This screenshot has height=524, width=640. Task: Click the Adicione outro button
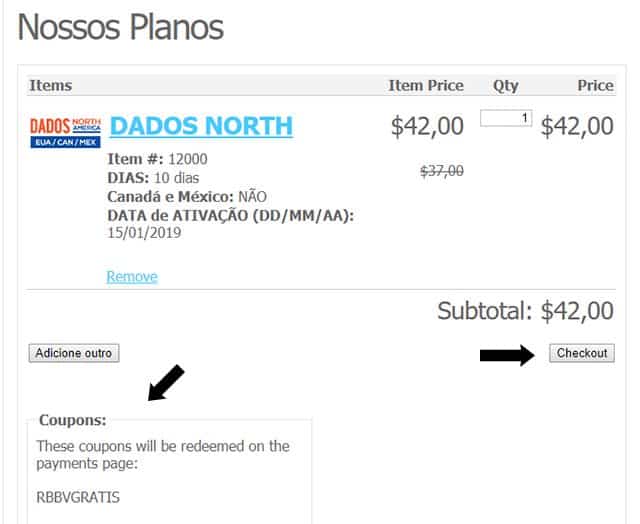[x=74, y=353]
